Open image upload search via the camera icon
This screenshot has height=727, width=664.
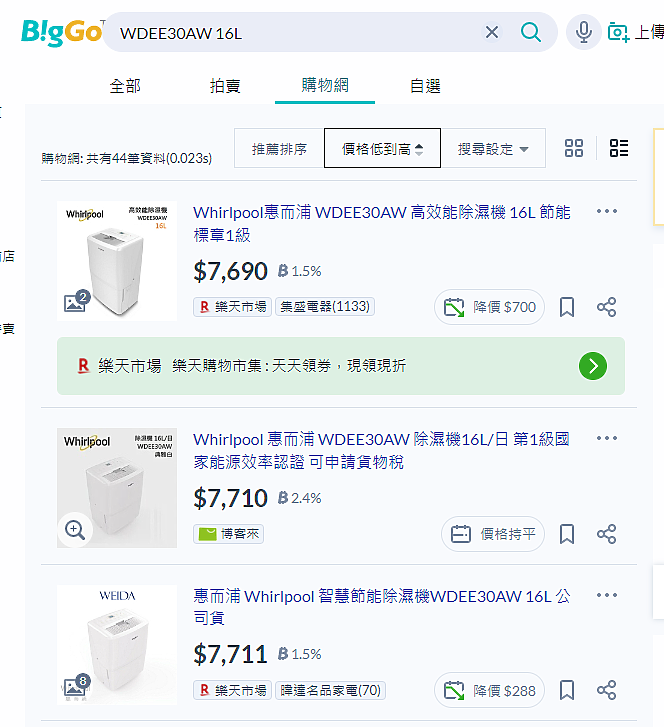coord(619,32)
